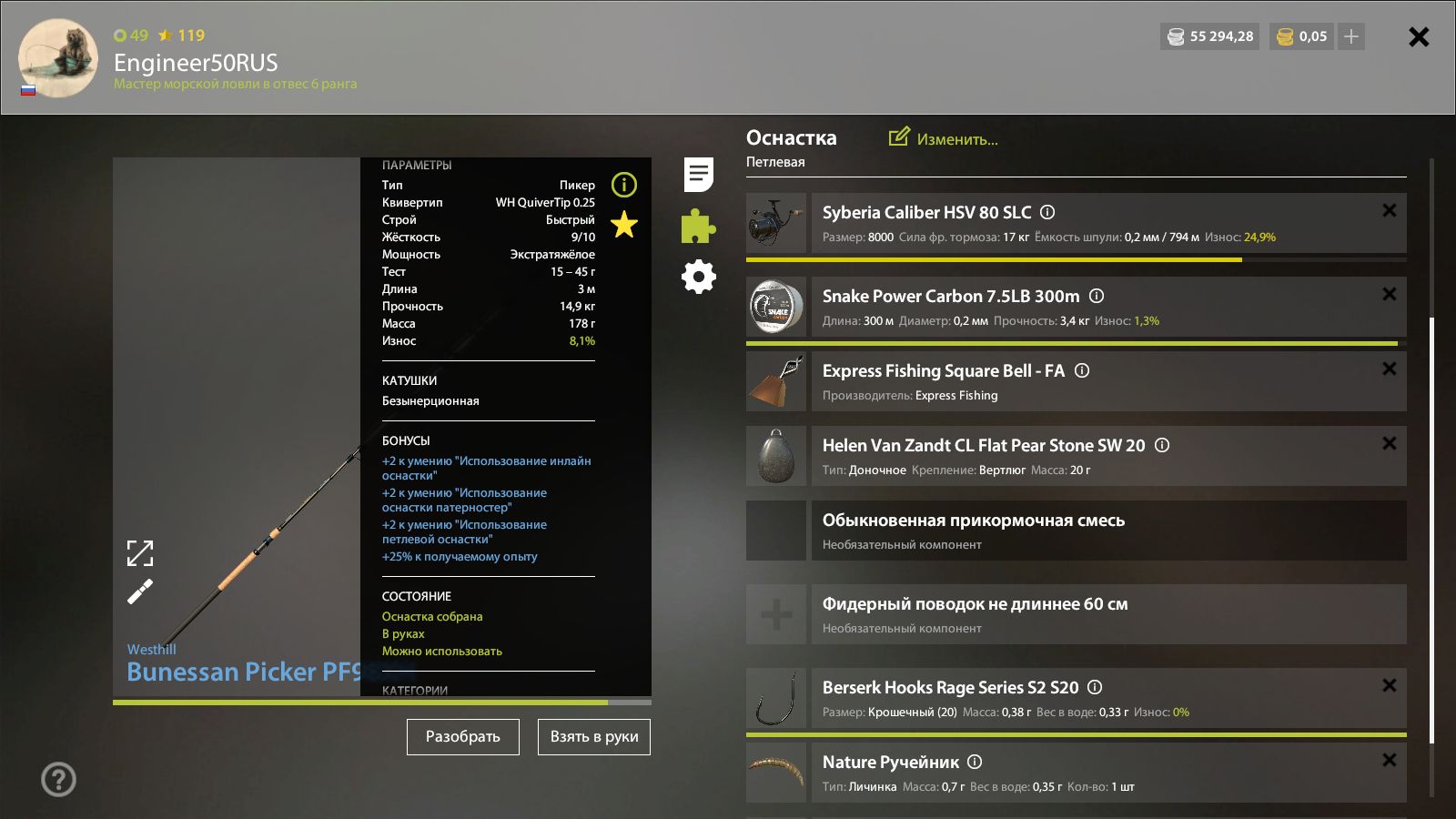
Task: Select the Обыкновенная прикормочная смесь slot
Action: [1077, 531]
